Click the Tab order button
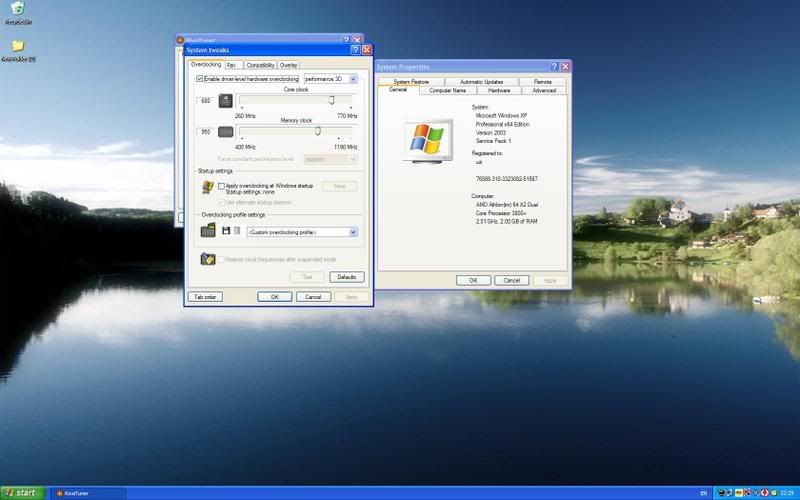Viewport: 800px width, 500px height. pos(205,297)
